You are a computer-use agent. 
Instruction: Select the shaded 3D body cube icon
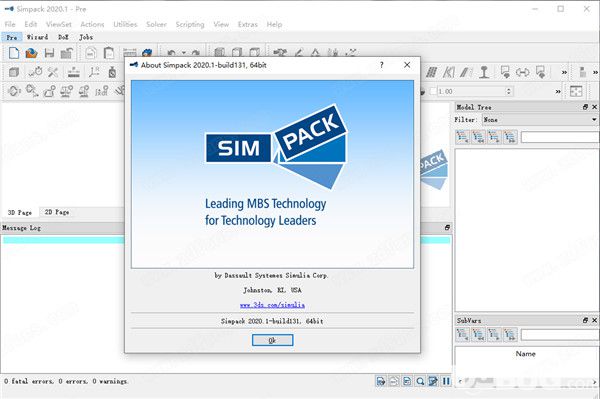[x=14, y=72]
